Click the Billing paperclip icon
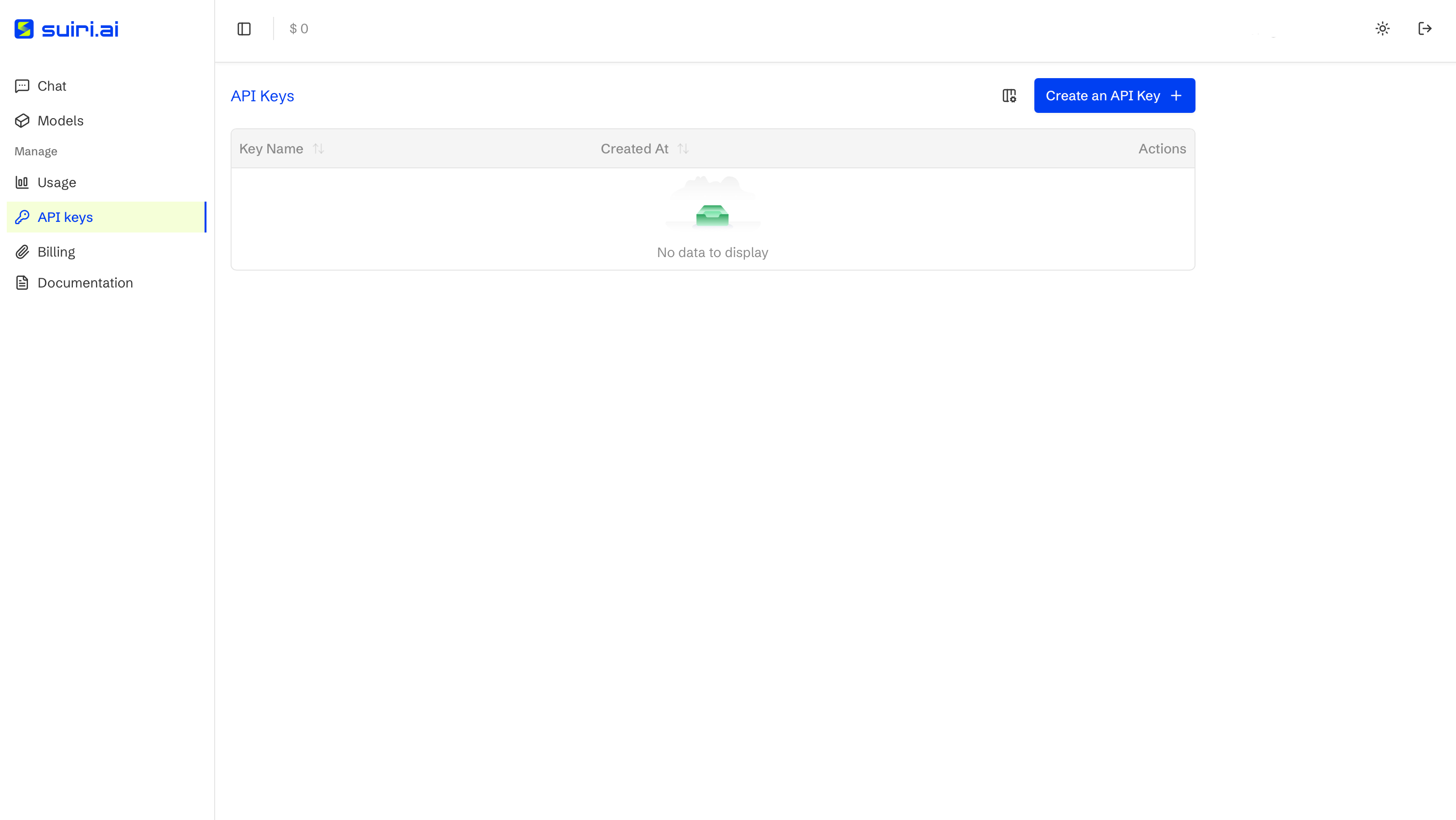1456x820 pixels. pyautogui.click(x=22, y=251)
